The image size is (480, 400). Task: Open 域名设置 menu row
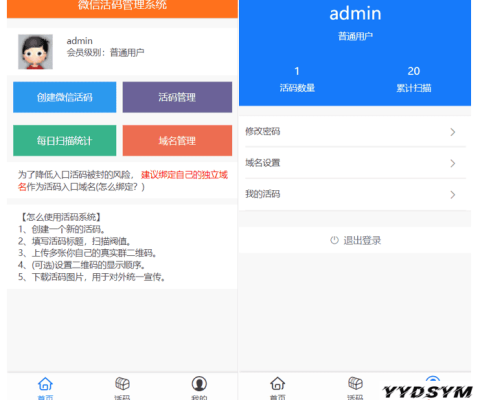pos(355,163)
